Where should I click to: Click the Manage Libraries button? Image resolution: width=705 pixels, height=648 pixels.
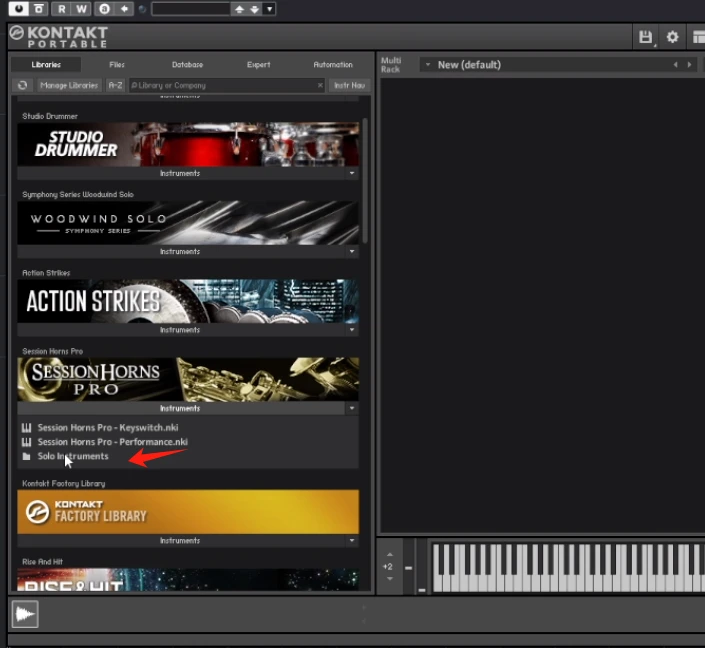(69, 85)
